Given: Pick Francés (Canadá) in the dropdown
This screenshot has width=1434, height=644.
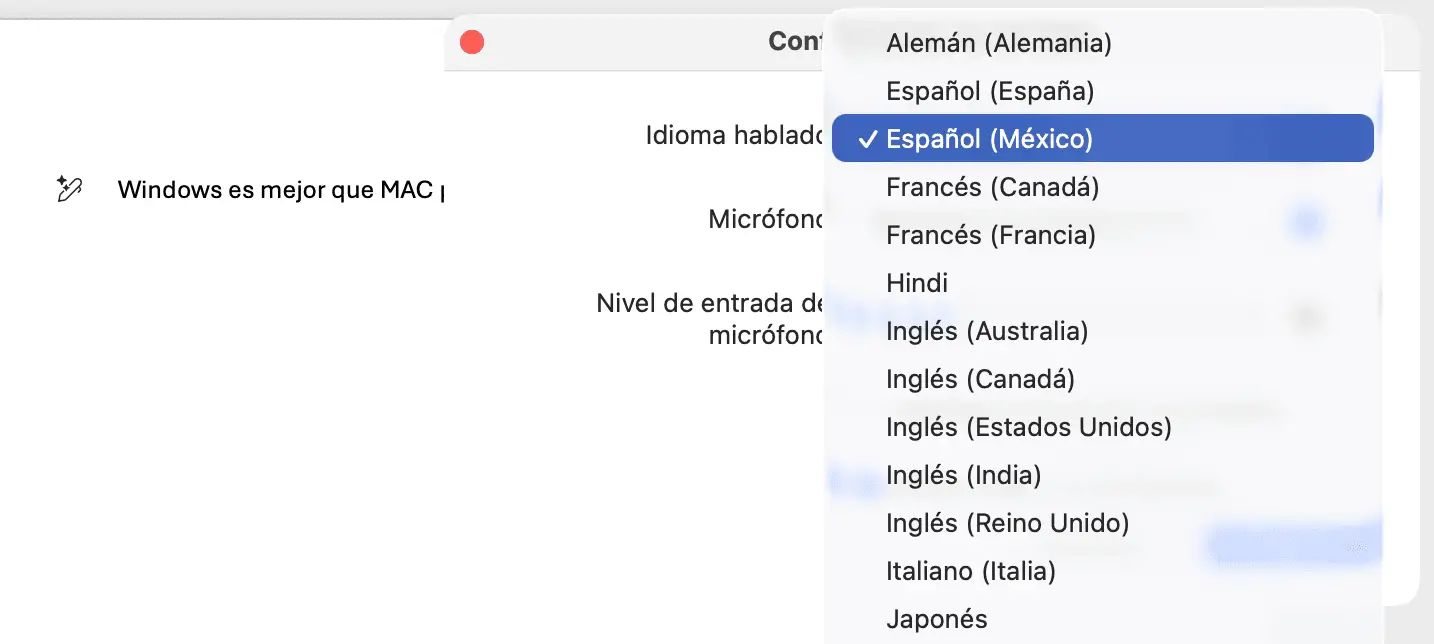Looking at the screenshot, I should [992, 187].
